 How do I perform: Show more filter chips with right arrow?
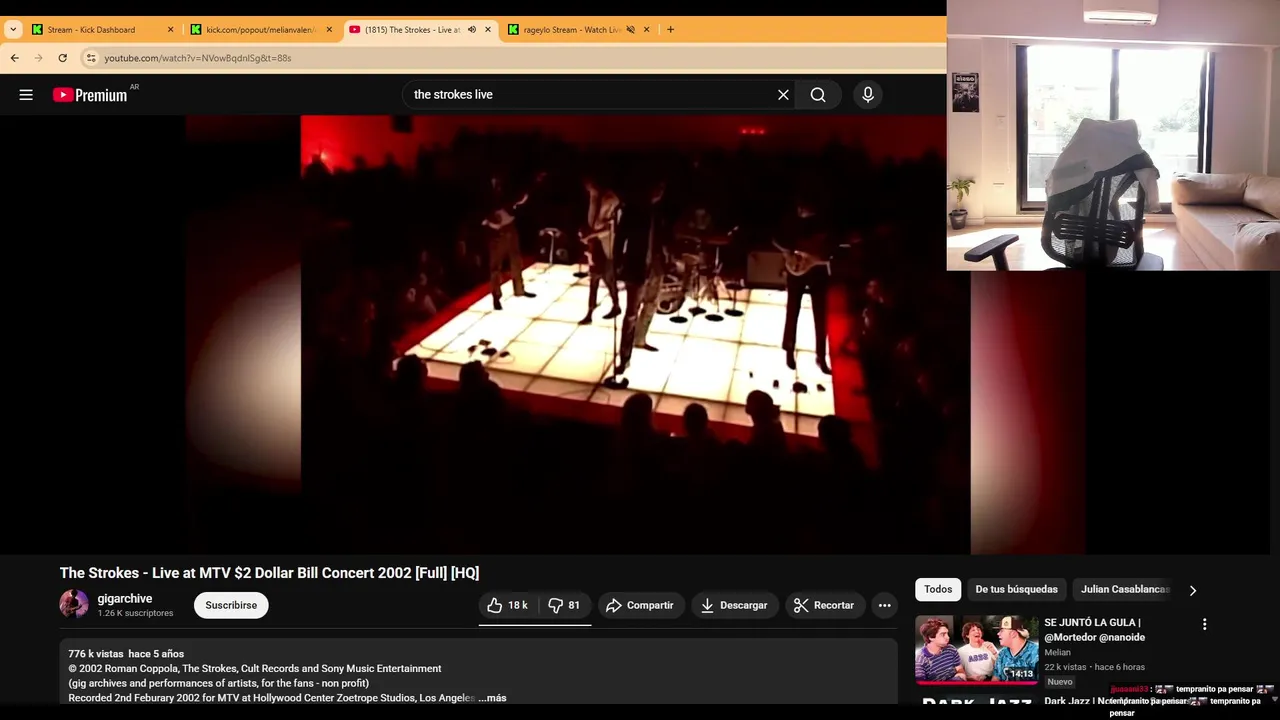click(1192, 590)
